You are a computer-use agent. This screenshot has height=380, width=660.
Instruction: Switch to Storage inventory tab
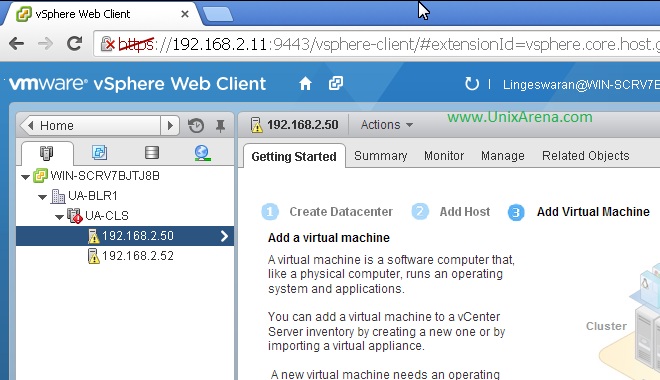tap(152, 152)
